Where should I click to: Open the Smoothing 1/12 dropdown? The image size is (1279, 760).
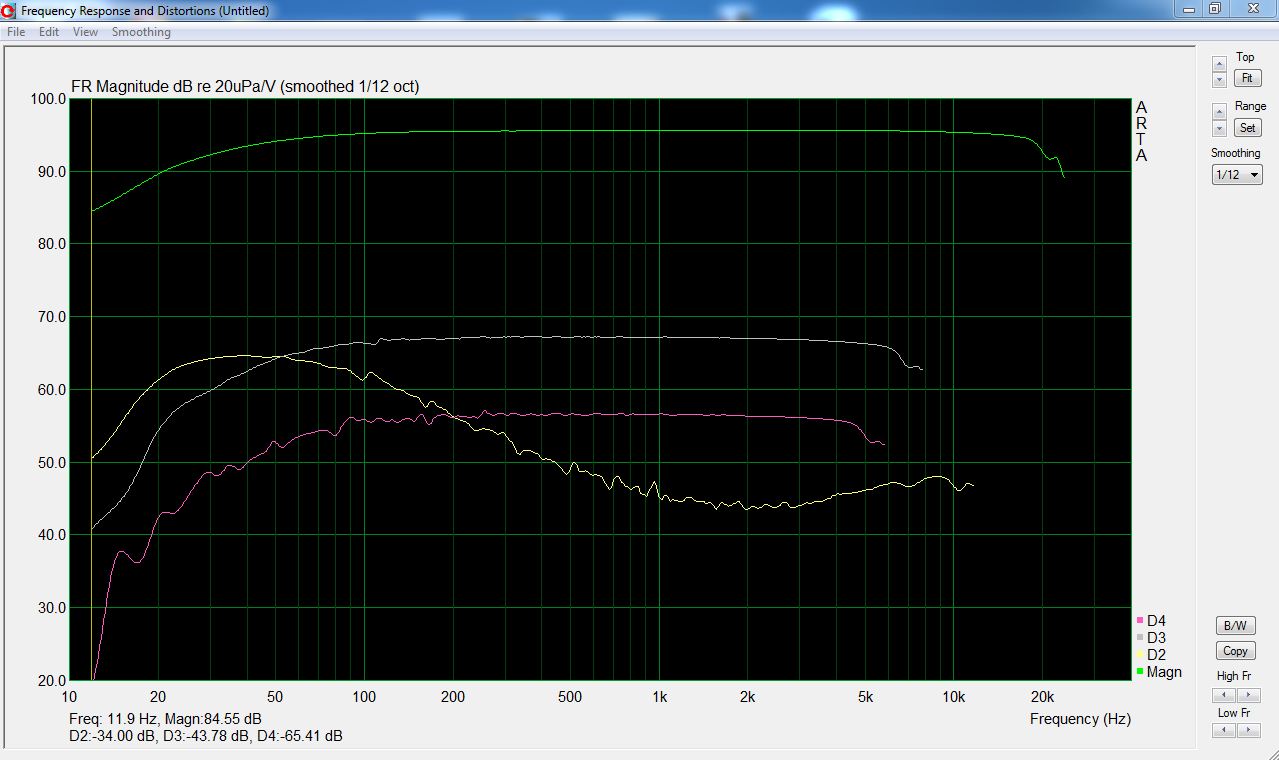(1237, 175)
